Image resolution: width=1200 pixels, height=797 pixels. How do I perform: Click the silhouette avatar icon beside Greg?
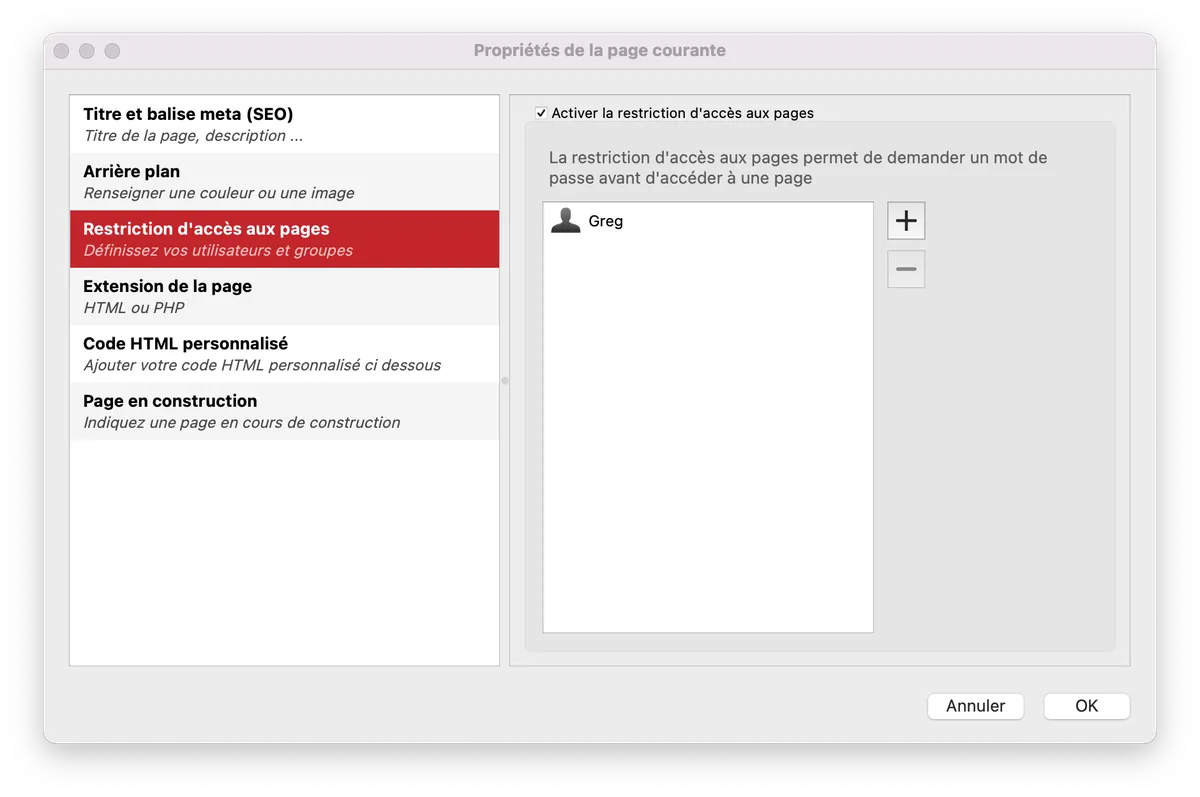566,221
